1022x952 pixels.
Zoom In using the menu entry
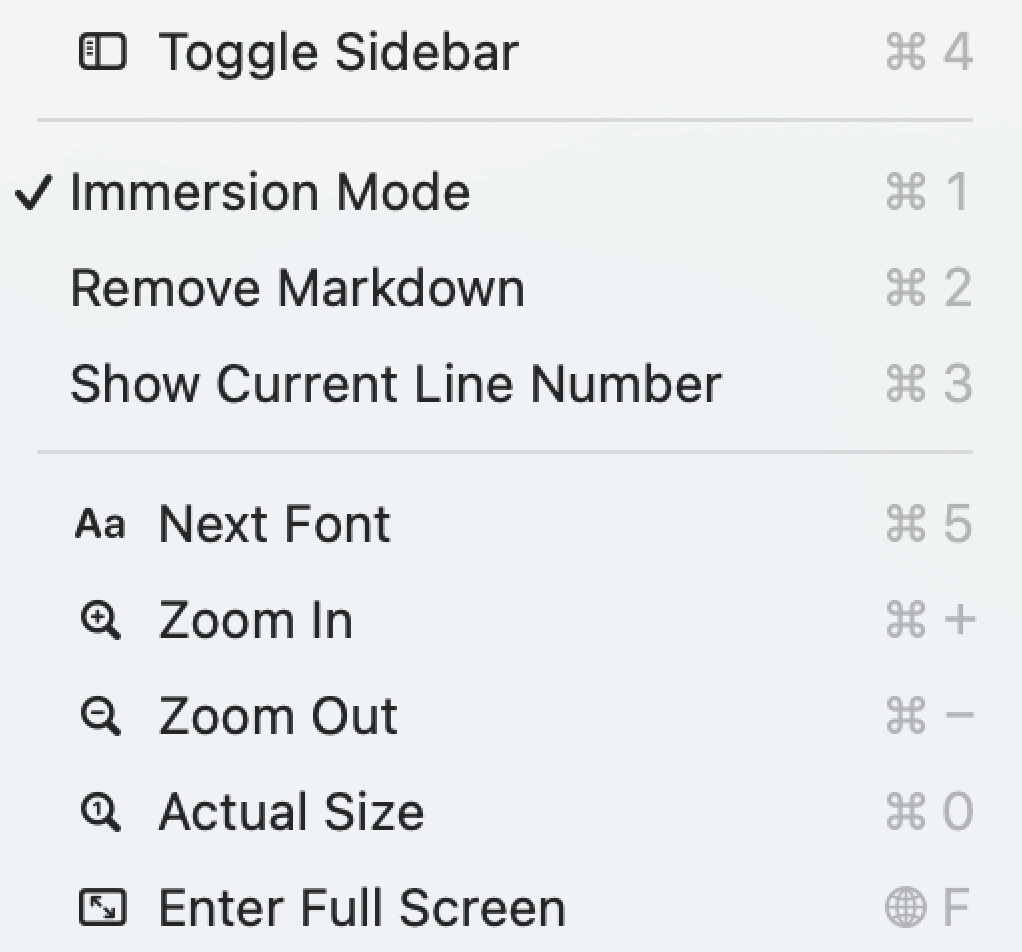tap(255, 618)
